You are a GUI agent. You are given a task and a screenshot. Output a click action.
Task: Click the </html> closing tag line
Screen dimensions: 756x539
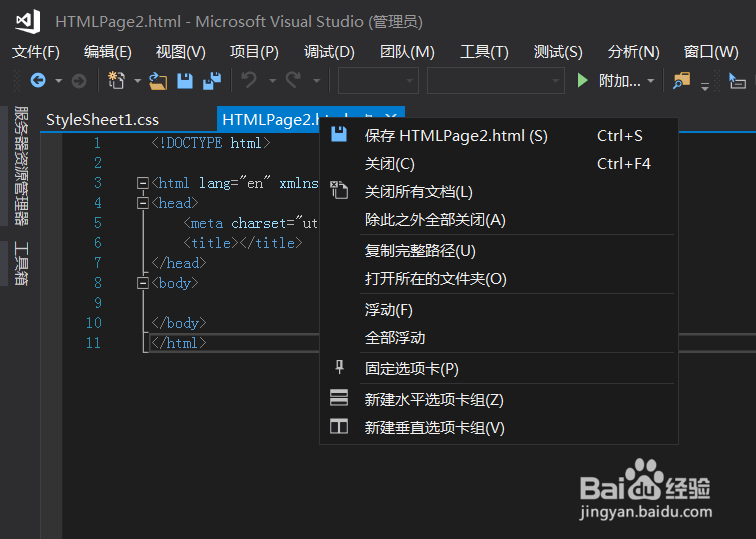coord(178,343)
